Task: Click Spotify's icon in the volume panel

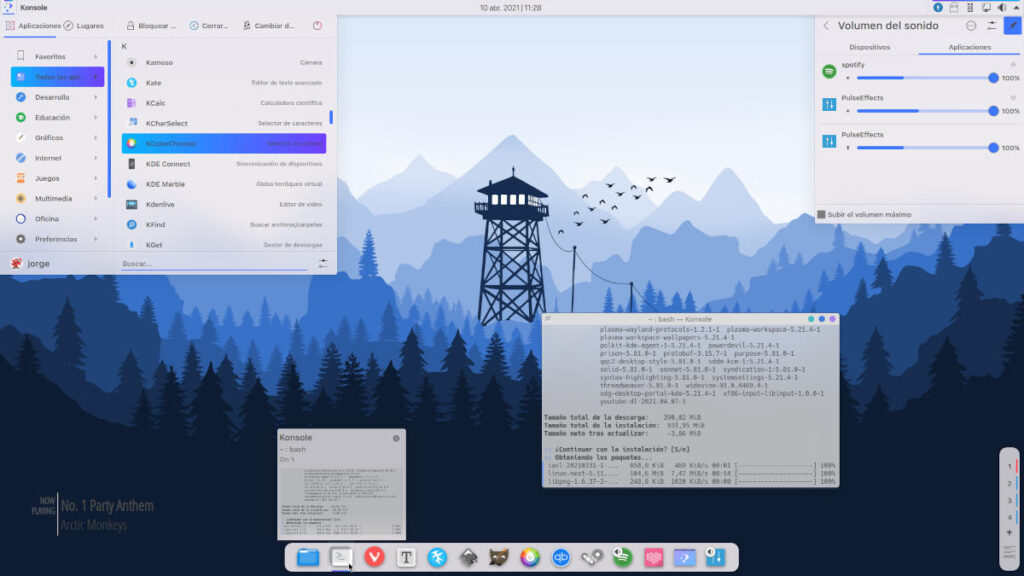Action: coord(830,72)
